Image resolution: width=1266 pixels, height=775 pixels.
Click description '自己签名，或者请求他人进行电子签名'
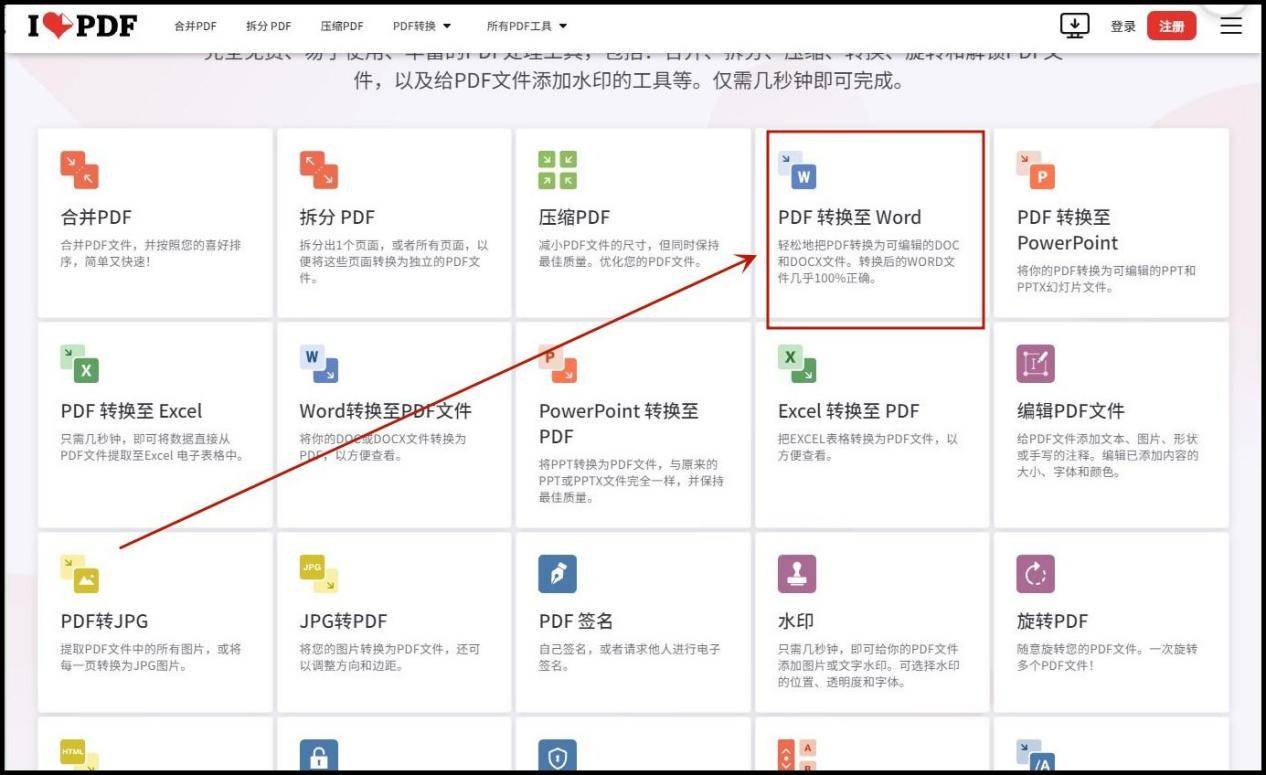coord(629,657)
